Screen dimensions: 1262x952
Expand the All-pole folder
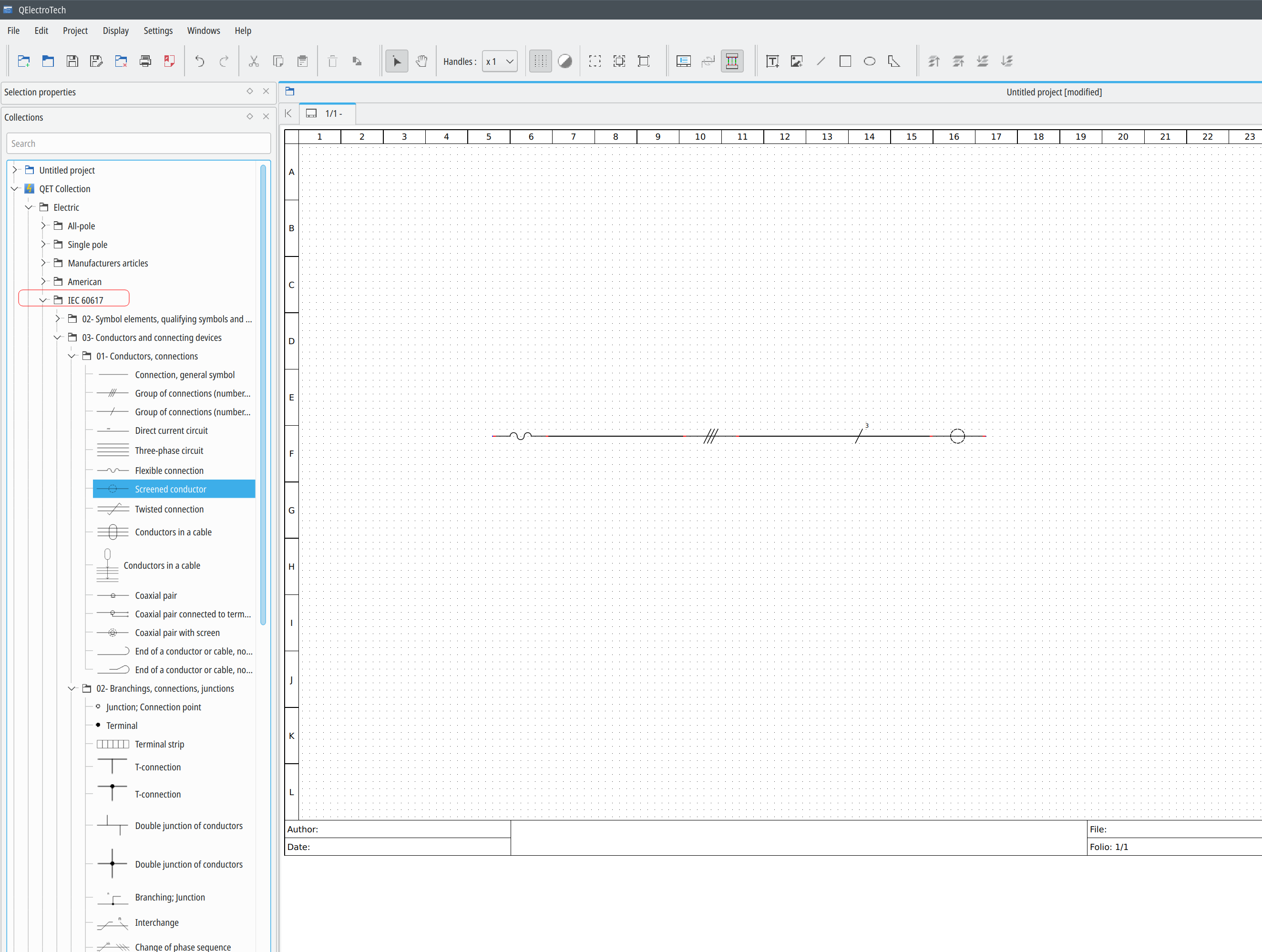pyautogui.click(x=43, y=226)
